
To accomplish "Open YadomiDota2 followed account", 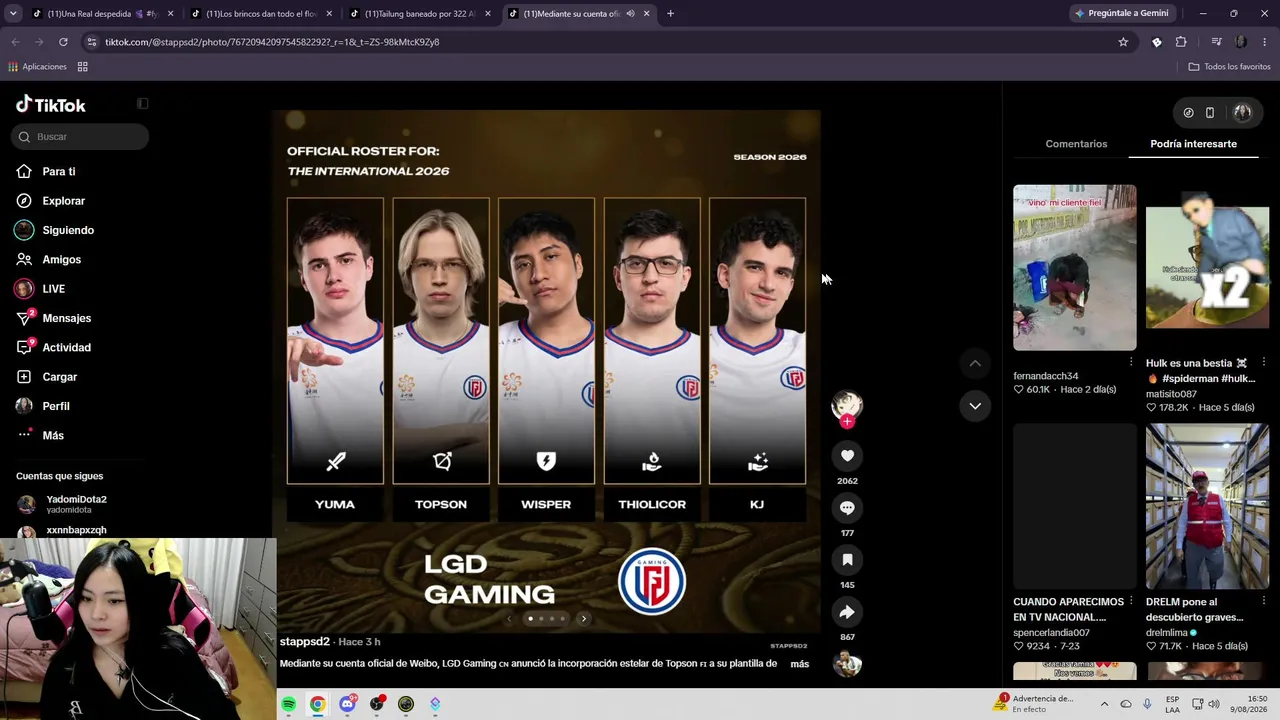I will coord(76,504).
